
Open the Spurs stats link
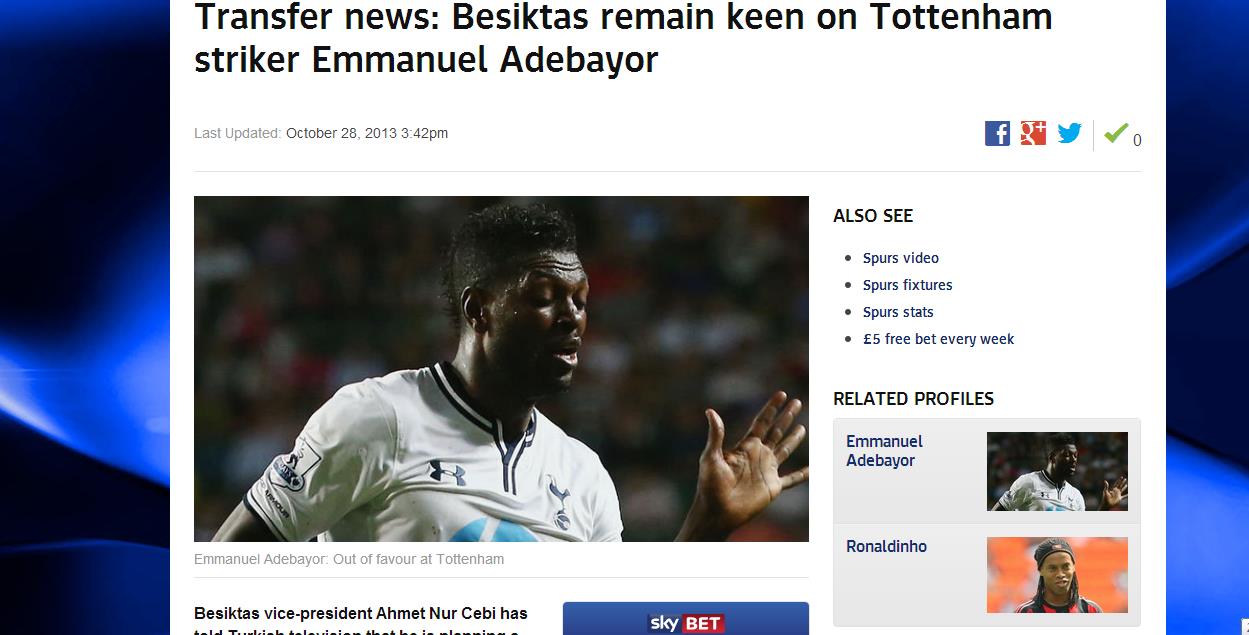click(x=898, y=312)
